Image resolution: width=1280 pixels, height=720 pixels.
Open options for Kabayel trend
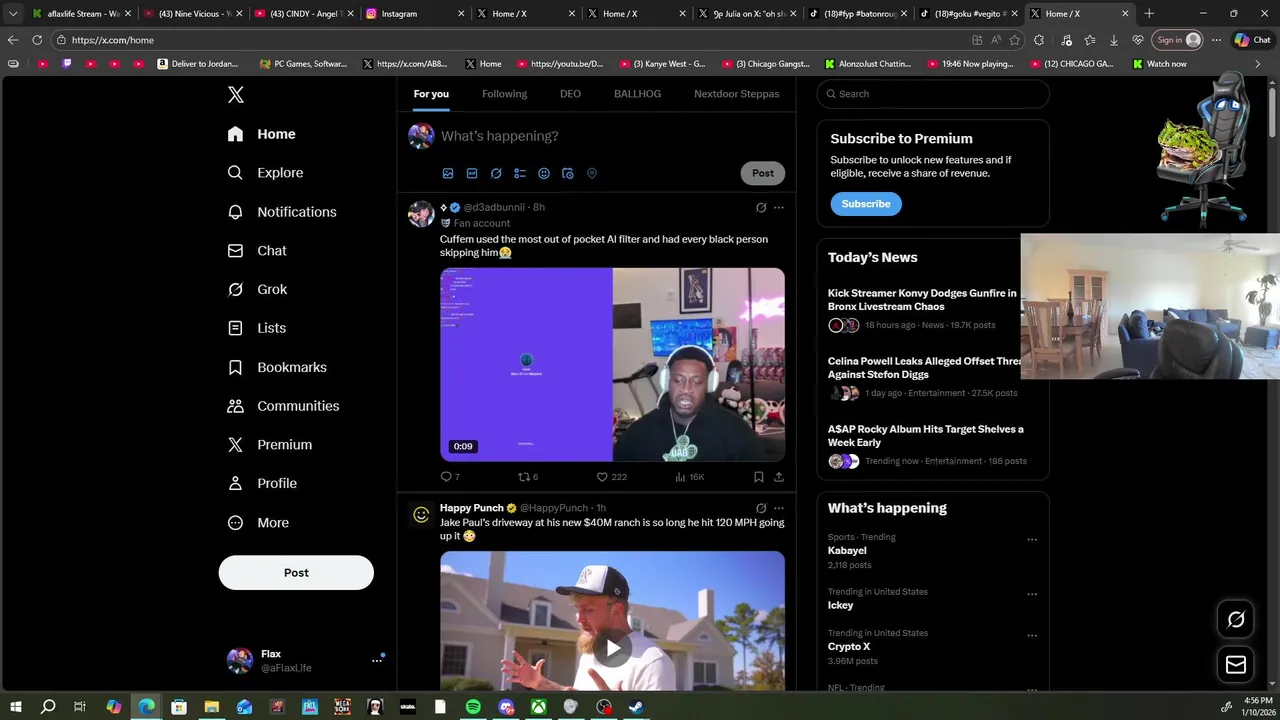click(1032, 540)
